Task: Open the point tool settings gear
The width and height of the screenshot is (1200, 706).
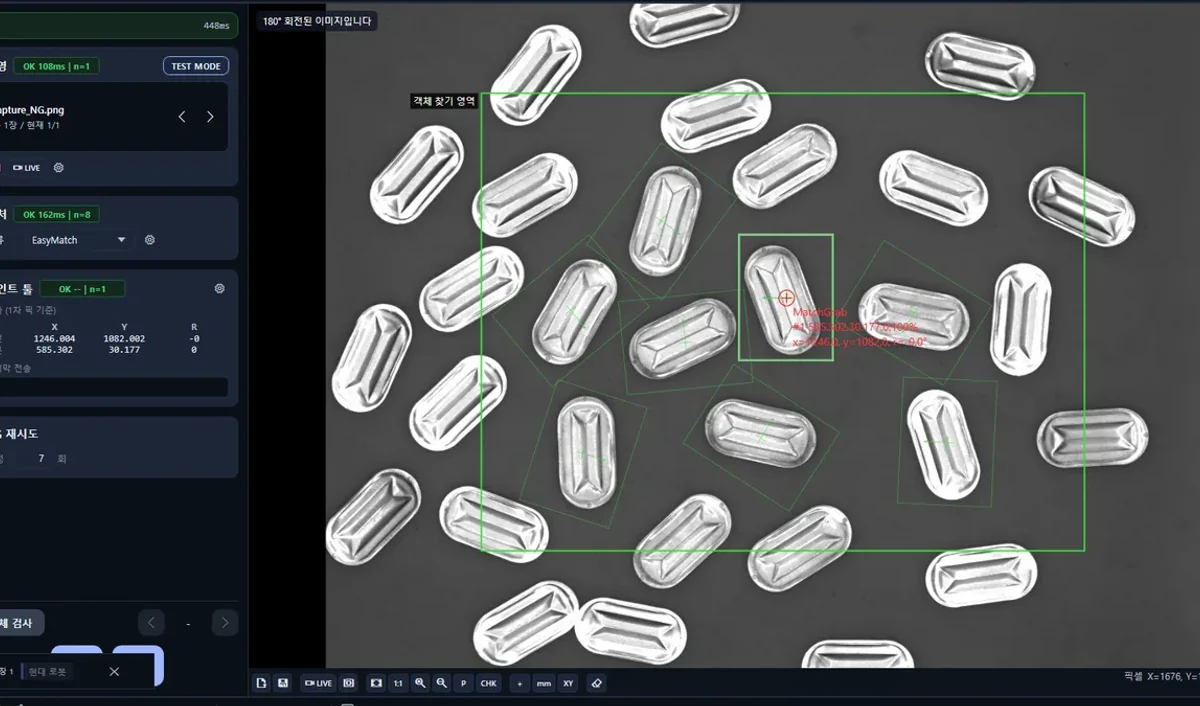Action: coord(220,289)
